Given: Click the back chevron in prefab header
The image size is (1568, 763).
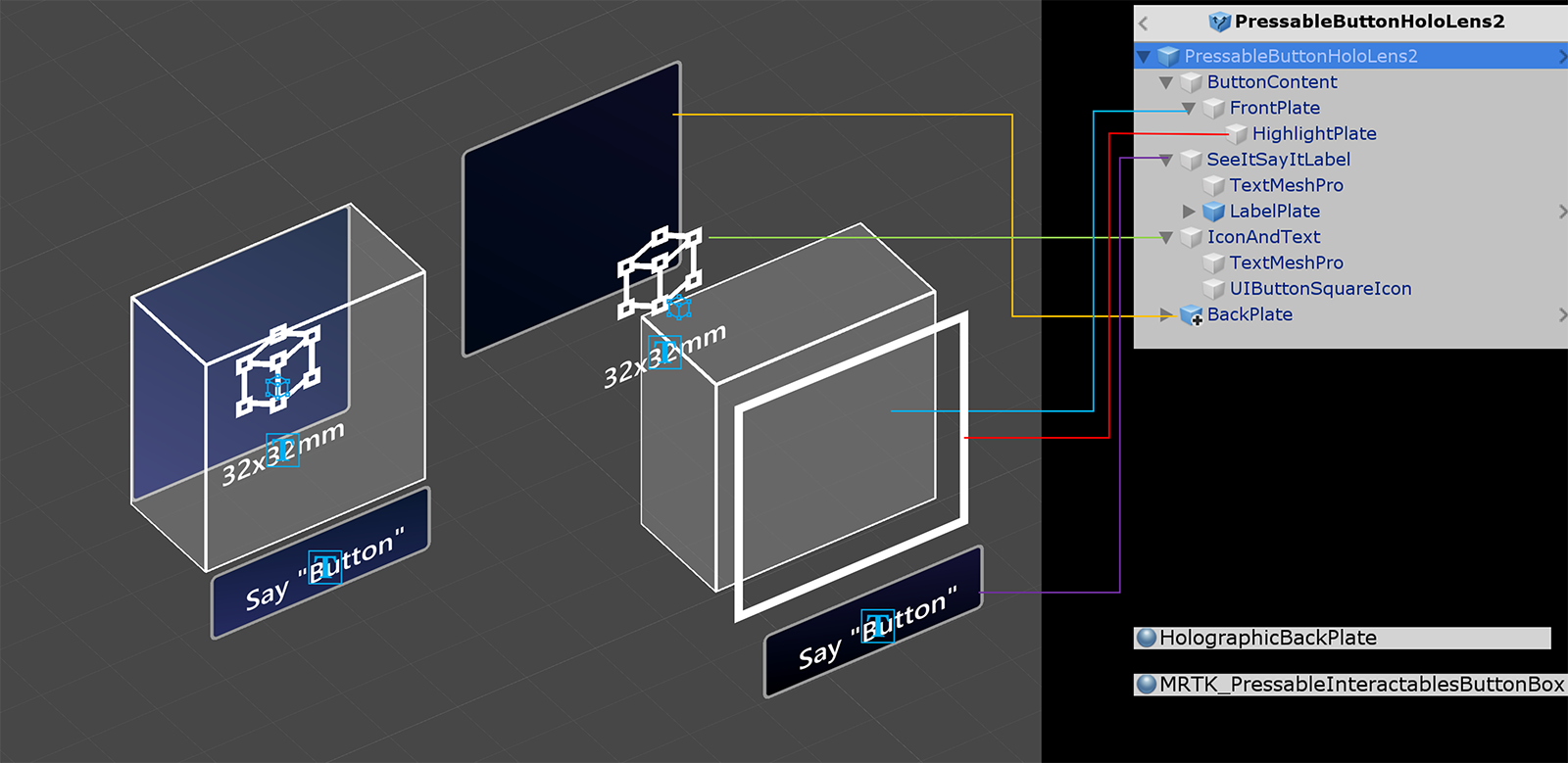Looking at the screenshot, I should (x=1144, y=23).
